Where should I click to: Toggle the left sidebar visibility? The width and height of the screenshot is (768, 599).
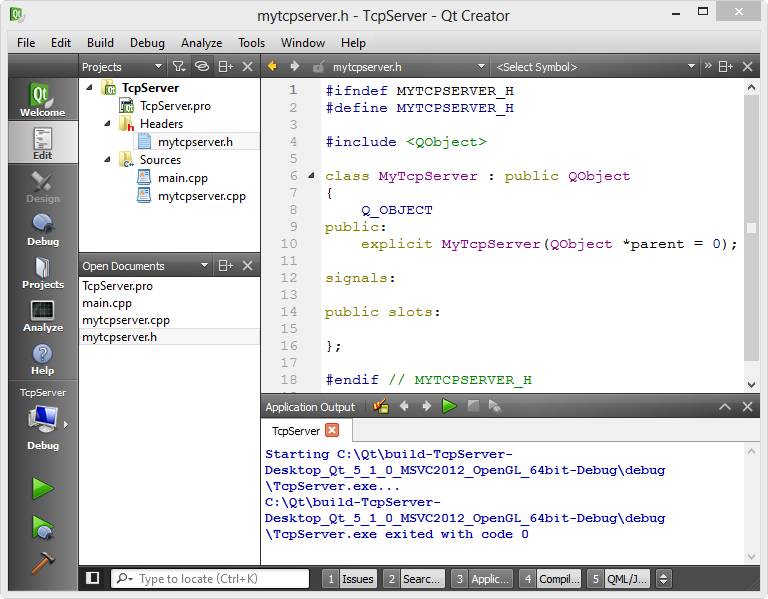point(93,578)
